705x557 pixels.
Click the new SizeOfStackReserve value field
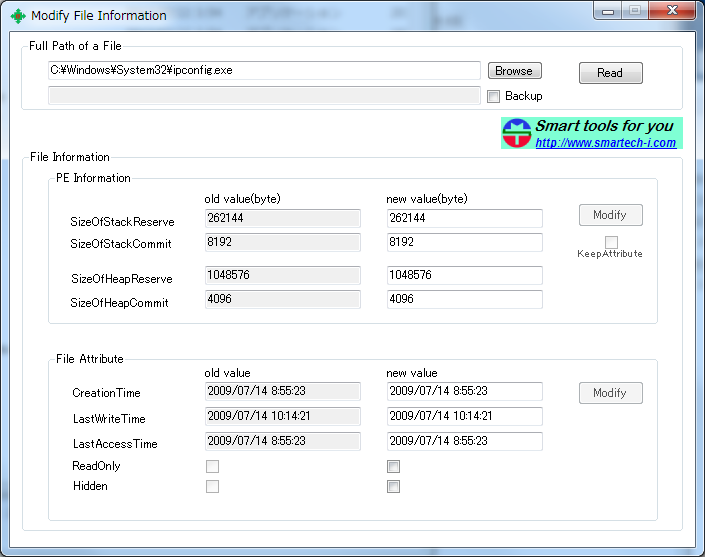pyautogui.click(x=464, y=218)
